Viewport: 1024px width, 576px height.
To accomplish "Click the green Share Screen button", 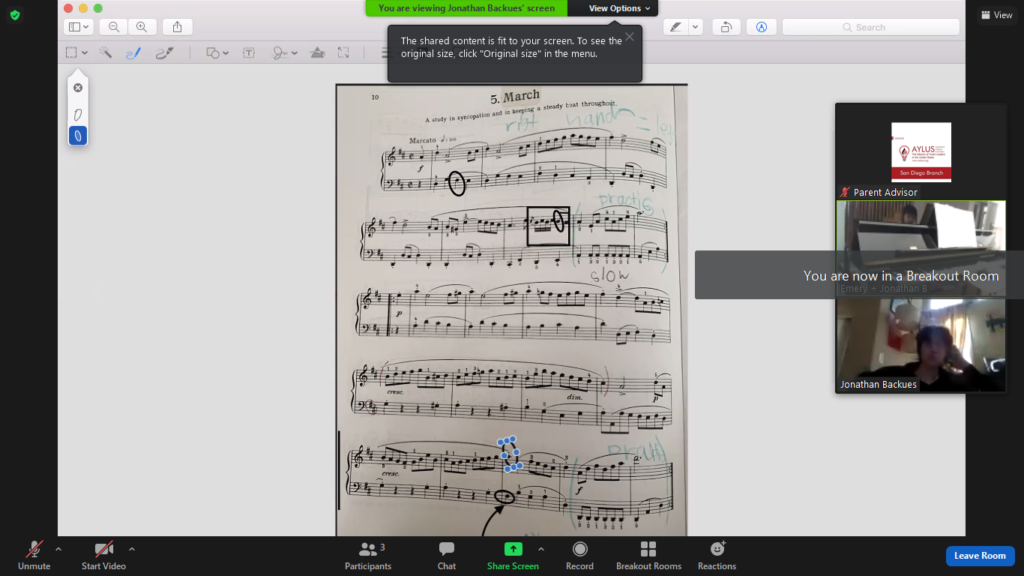I will 513,556.
